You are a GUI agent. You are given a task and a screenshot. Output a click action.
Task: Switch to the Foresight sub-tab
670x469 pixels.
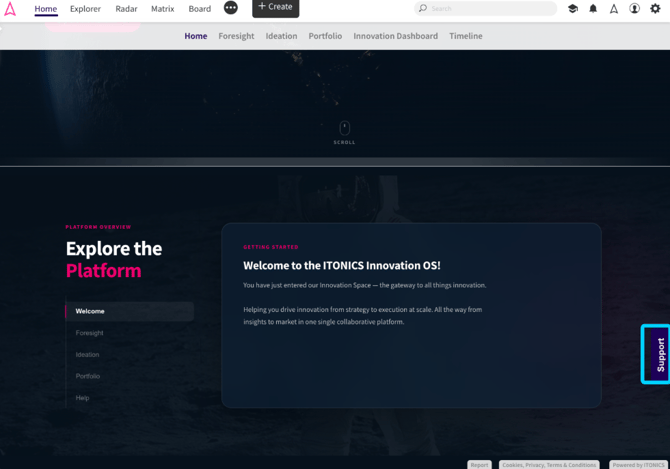coord(236,36)
